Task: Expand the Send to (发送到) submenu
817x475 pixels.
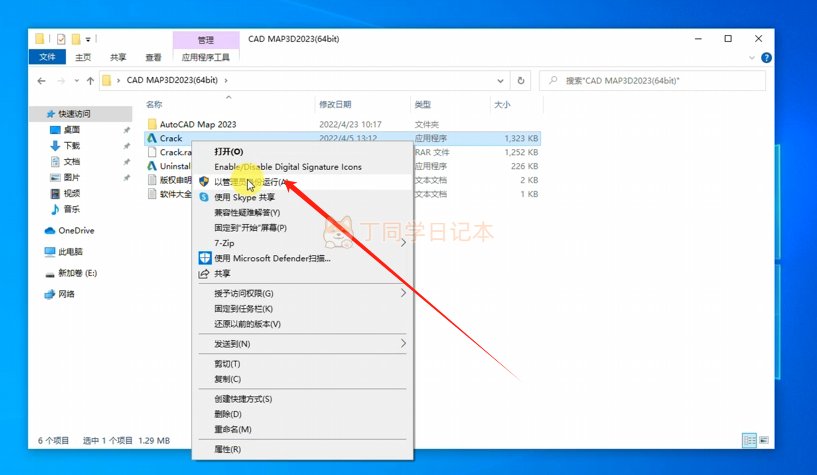Action: coord(403,344)
